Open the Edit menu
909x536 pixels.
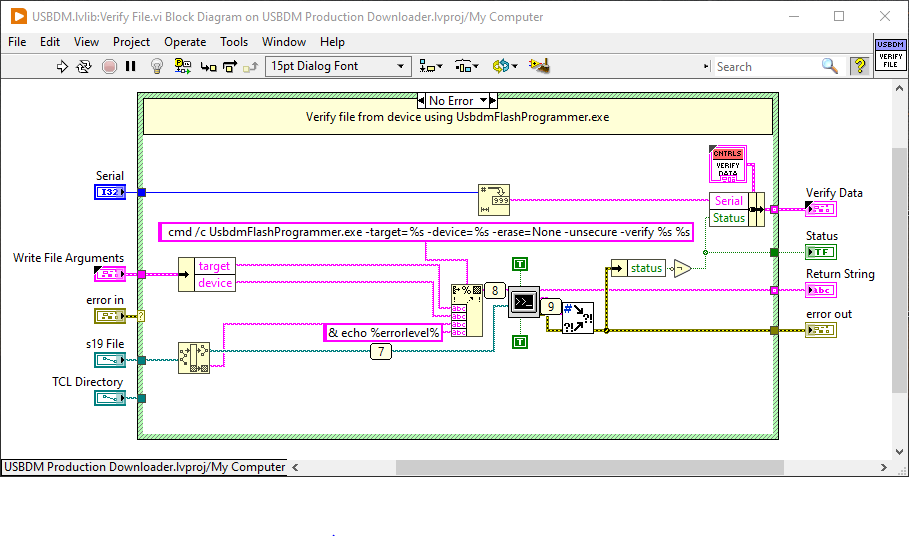(x=50, y=42)
